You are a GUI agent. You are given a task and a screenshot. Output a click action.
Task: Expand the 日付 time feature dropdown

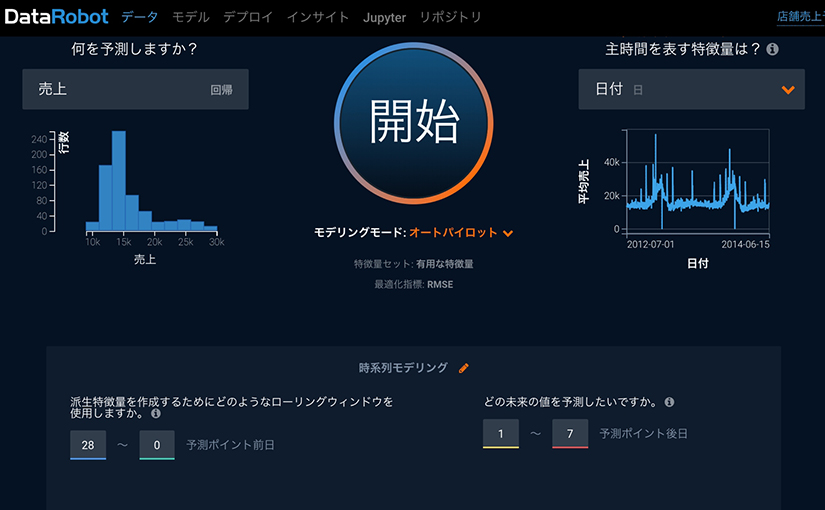pos(691,89)
